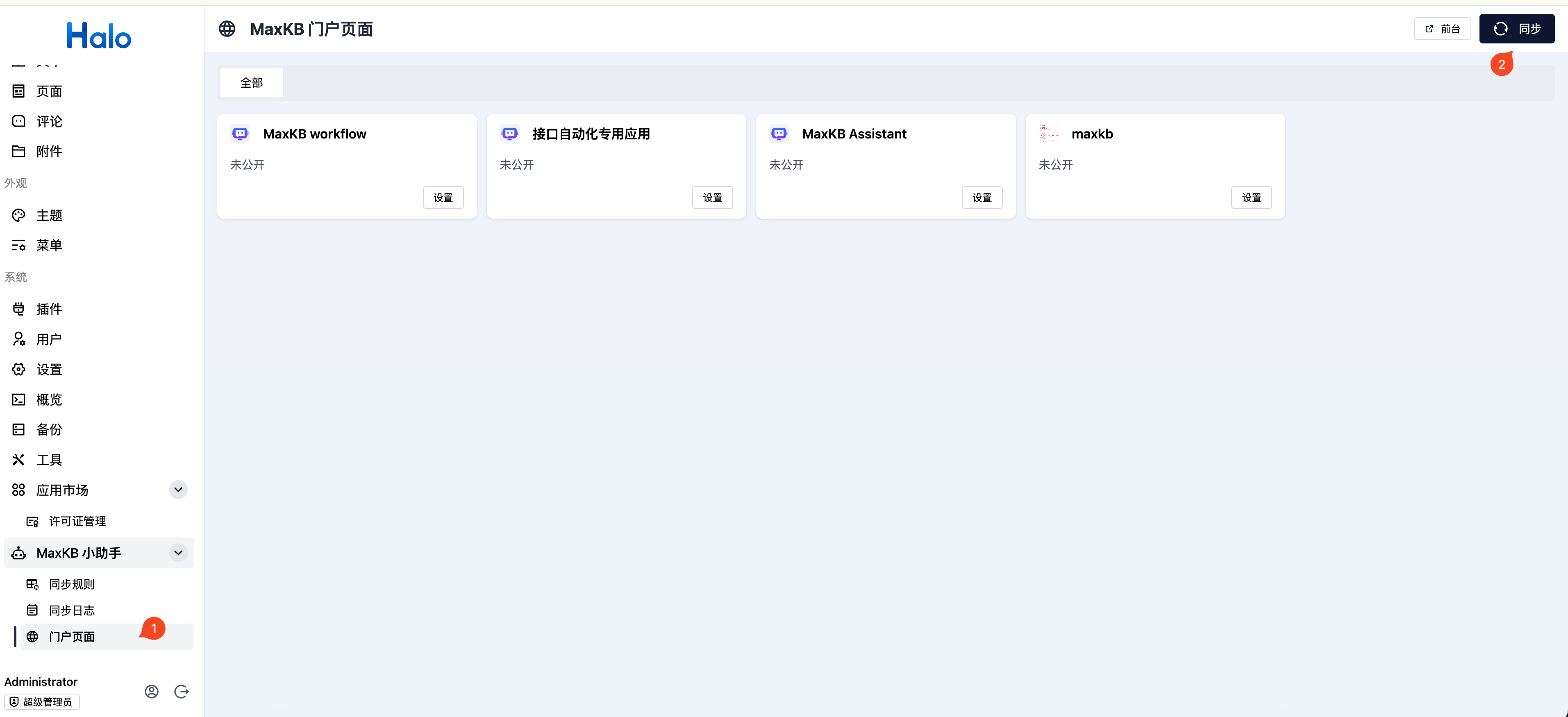Open the user profile icon
This screenshot has width=1568, height=717.
click(152, 692)
